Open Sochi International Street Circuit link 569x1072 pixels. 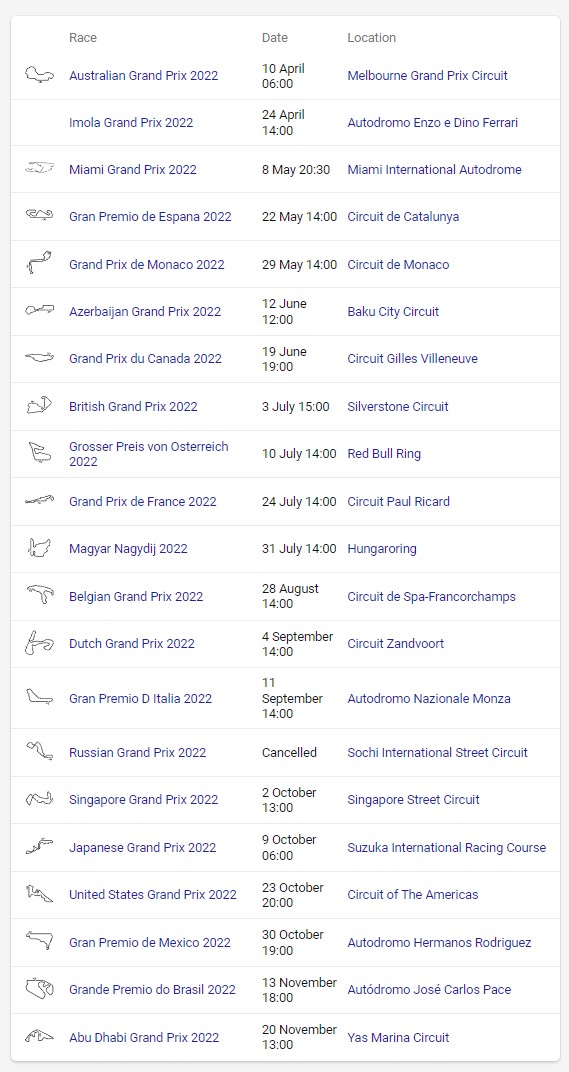coord(438,752)
